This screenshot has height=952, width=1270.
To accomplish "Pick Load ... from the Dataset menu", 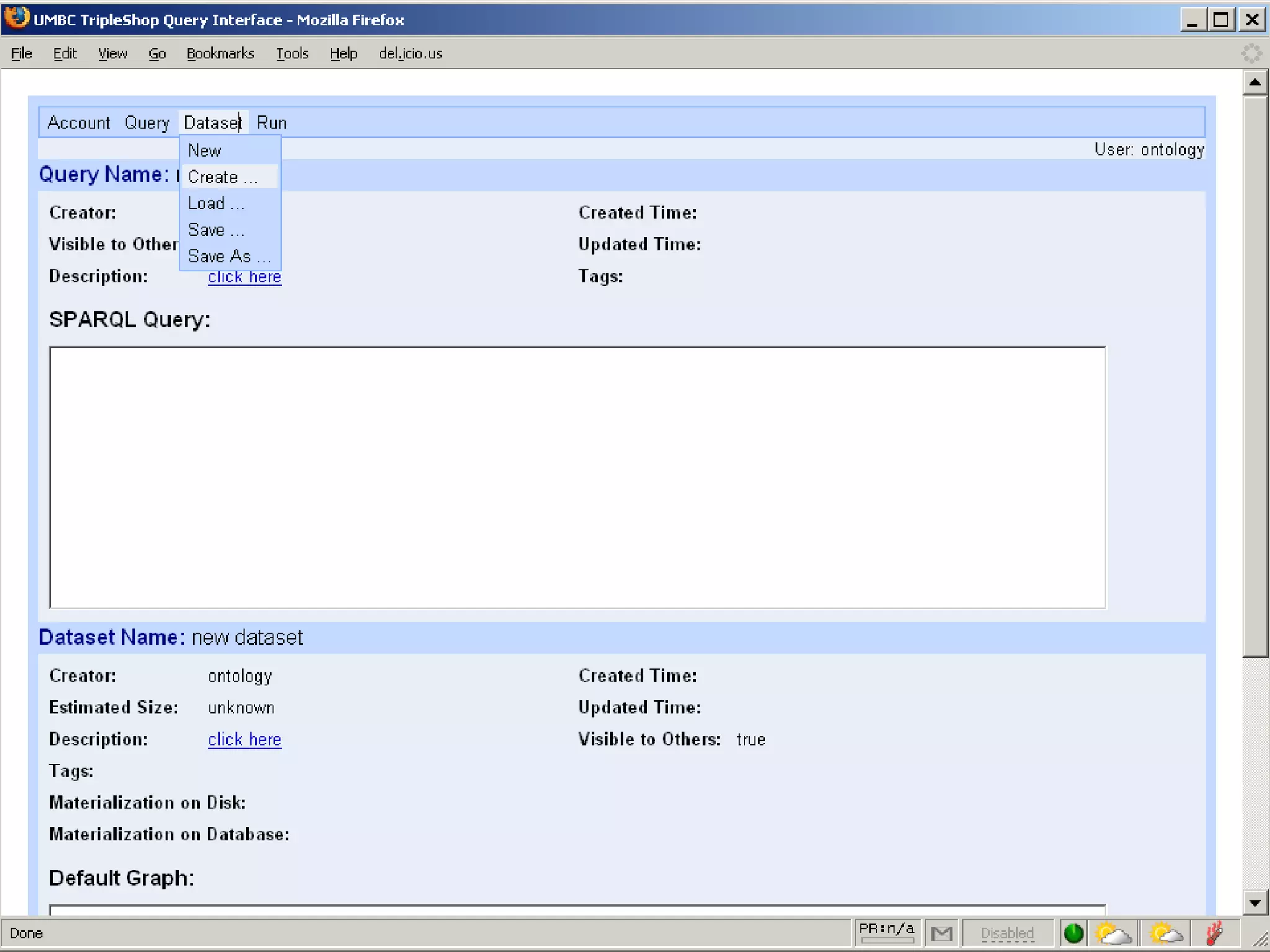I will (x=216, y=204).
